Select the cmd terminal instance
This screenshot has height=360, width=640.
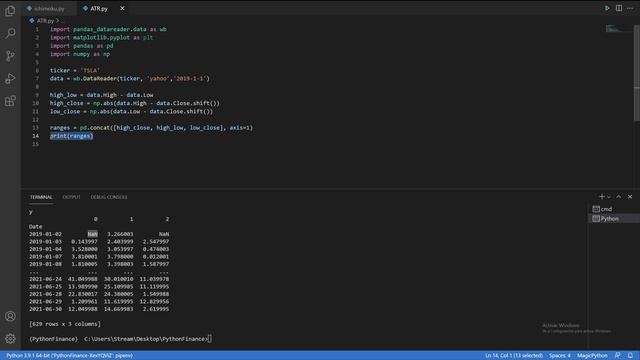[x=614, y=209]
